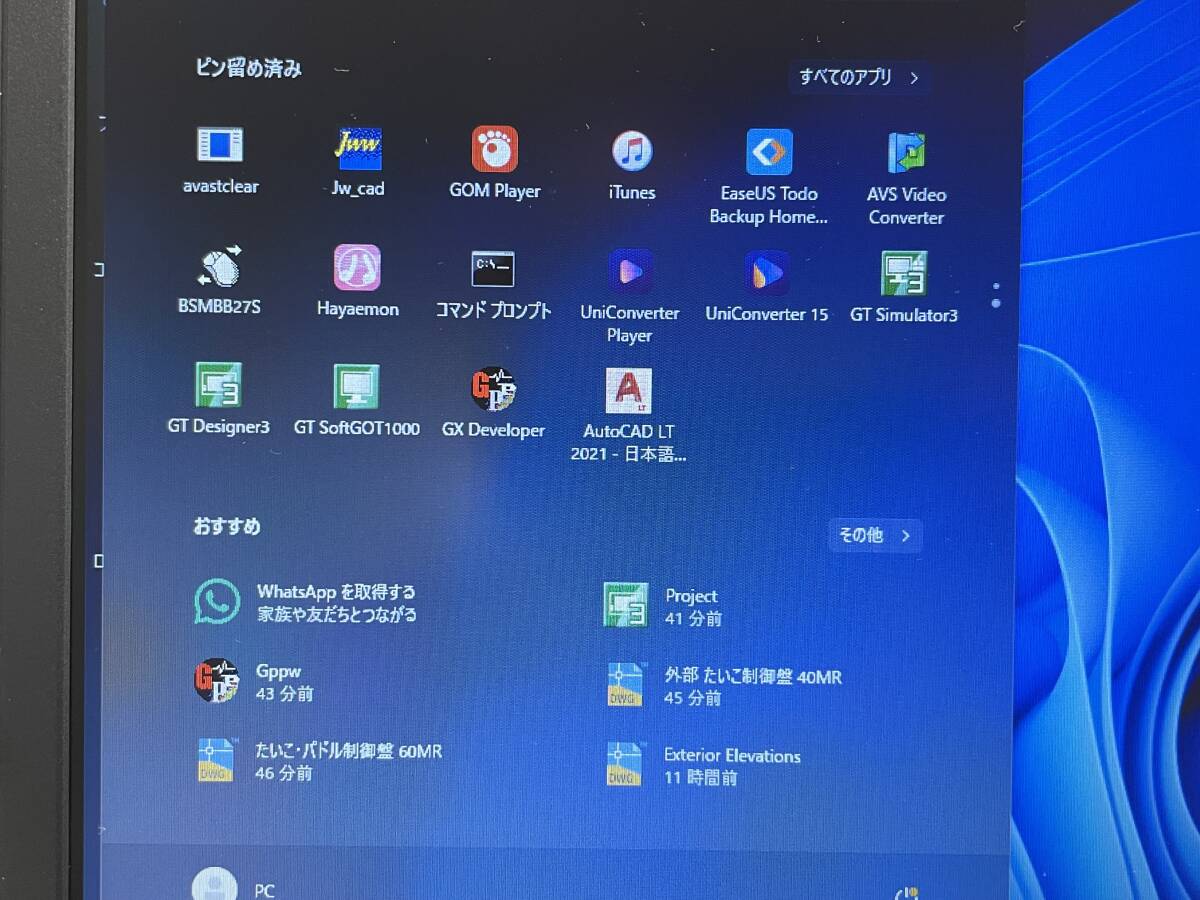This screenshot has width=1200, height=900.
Task: Click the 家族や友だちとつながる subtitle
Action: [337, 615]
